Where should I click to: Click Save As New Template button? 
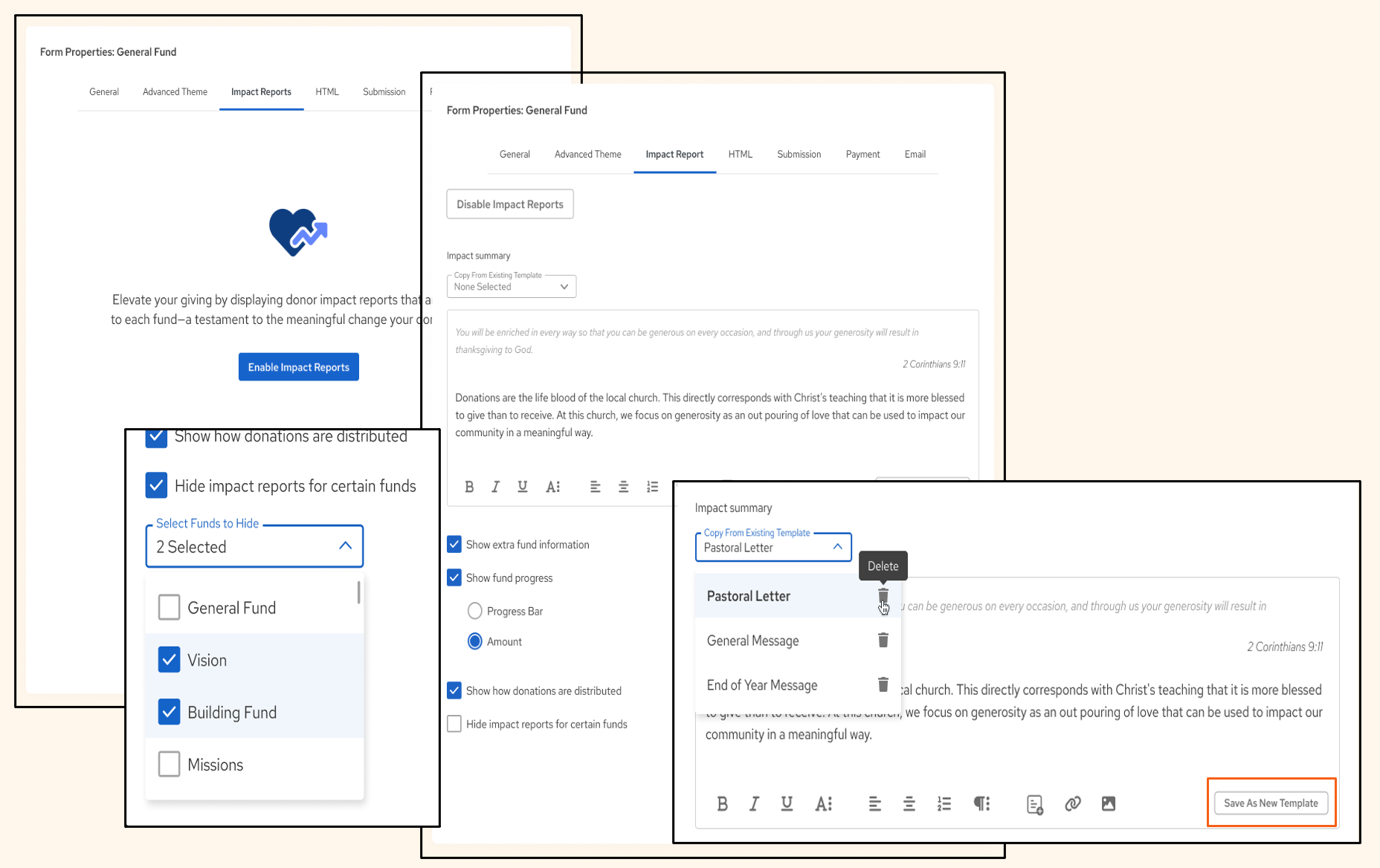1271,803
